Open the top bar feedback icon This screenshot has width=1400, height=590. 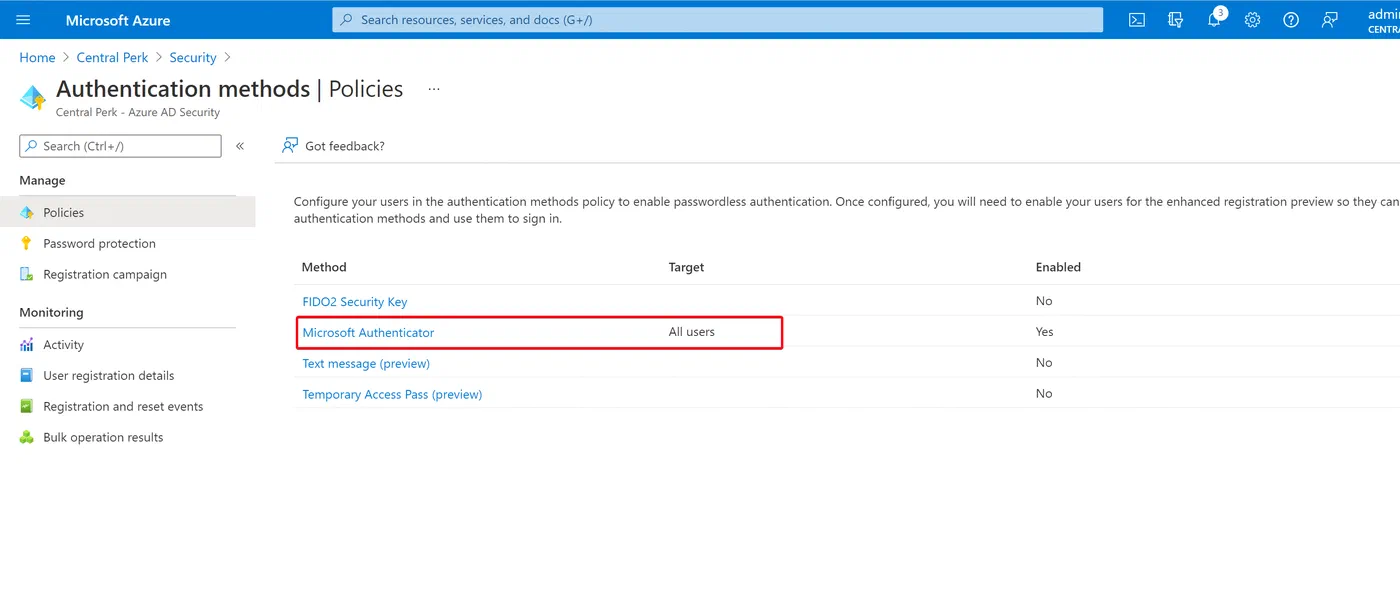1330,20
